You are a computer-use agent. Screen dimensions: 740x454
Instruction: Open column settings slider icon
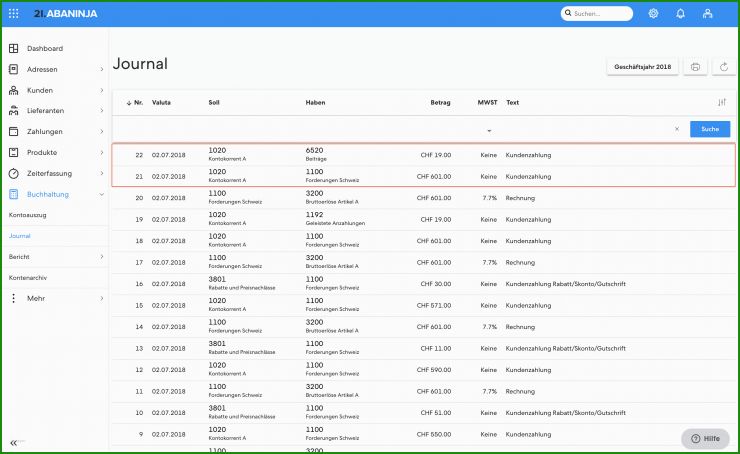point(722,102)
